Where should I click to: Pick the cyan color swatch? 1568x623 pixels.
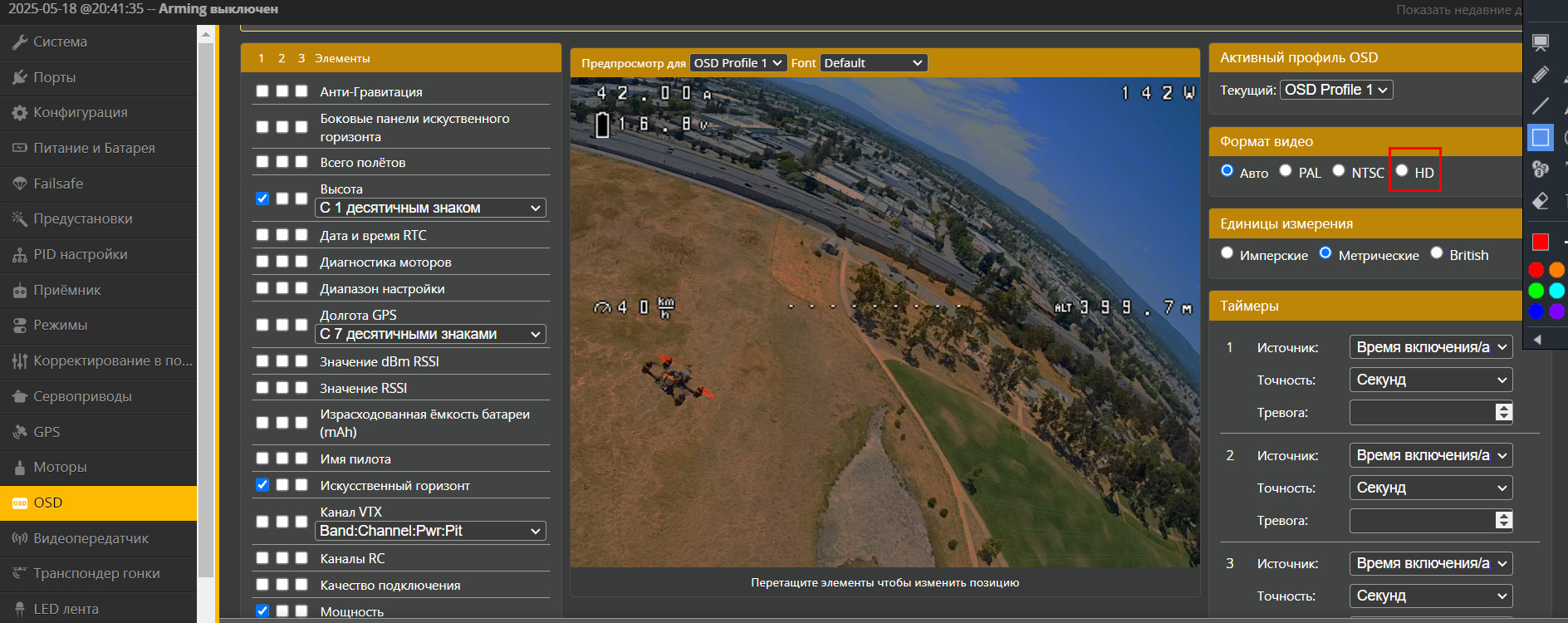pos(1556,290)
